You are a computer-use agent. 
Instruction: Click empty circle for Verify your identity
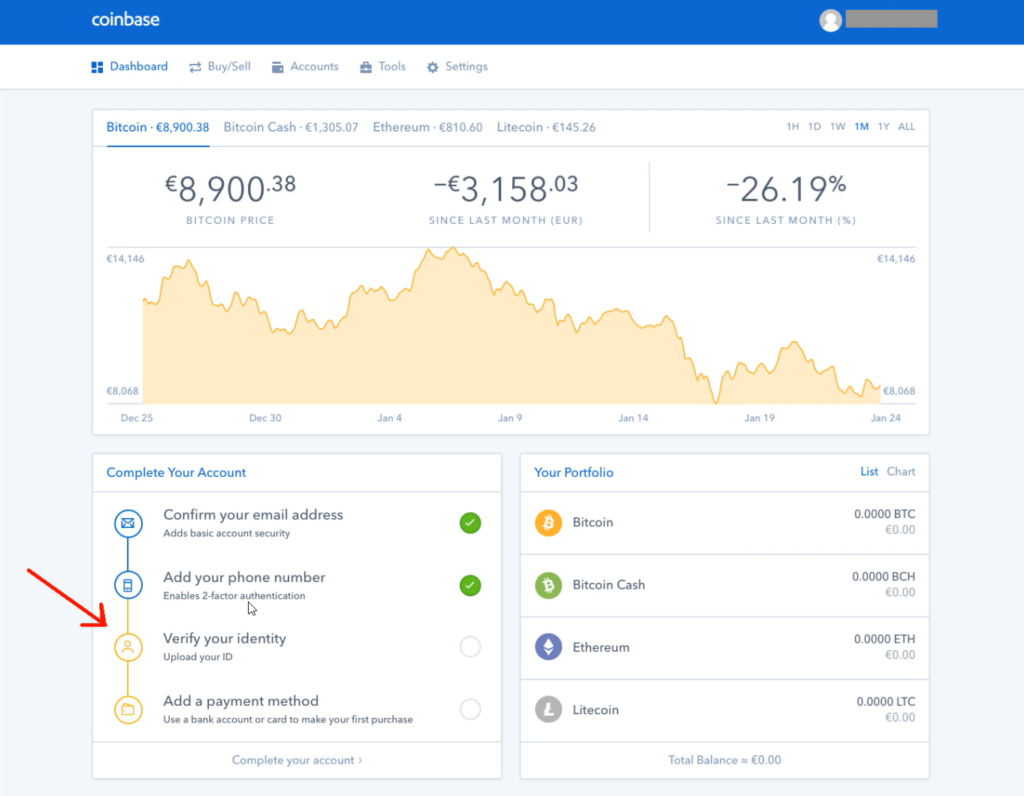tap(470, 646)
